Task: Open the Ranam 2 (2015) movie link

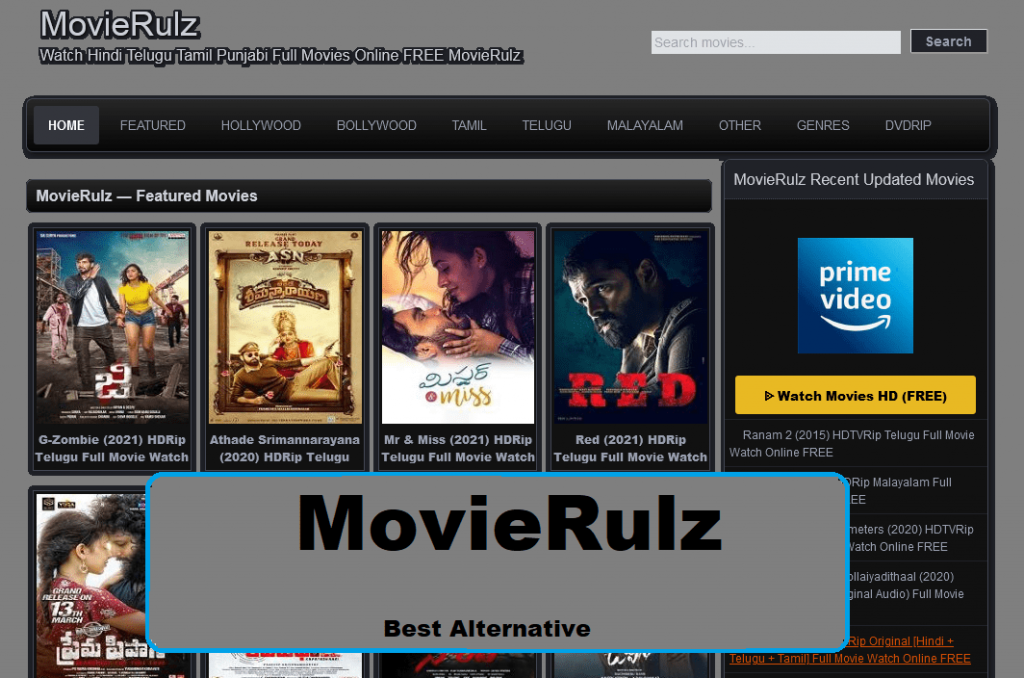Action: pos(855,443)
